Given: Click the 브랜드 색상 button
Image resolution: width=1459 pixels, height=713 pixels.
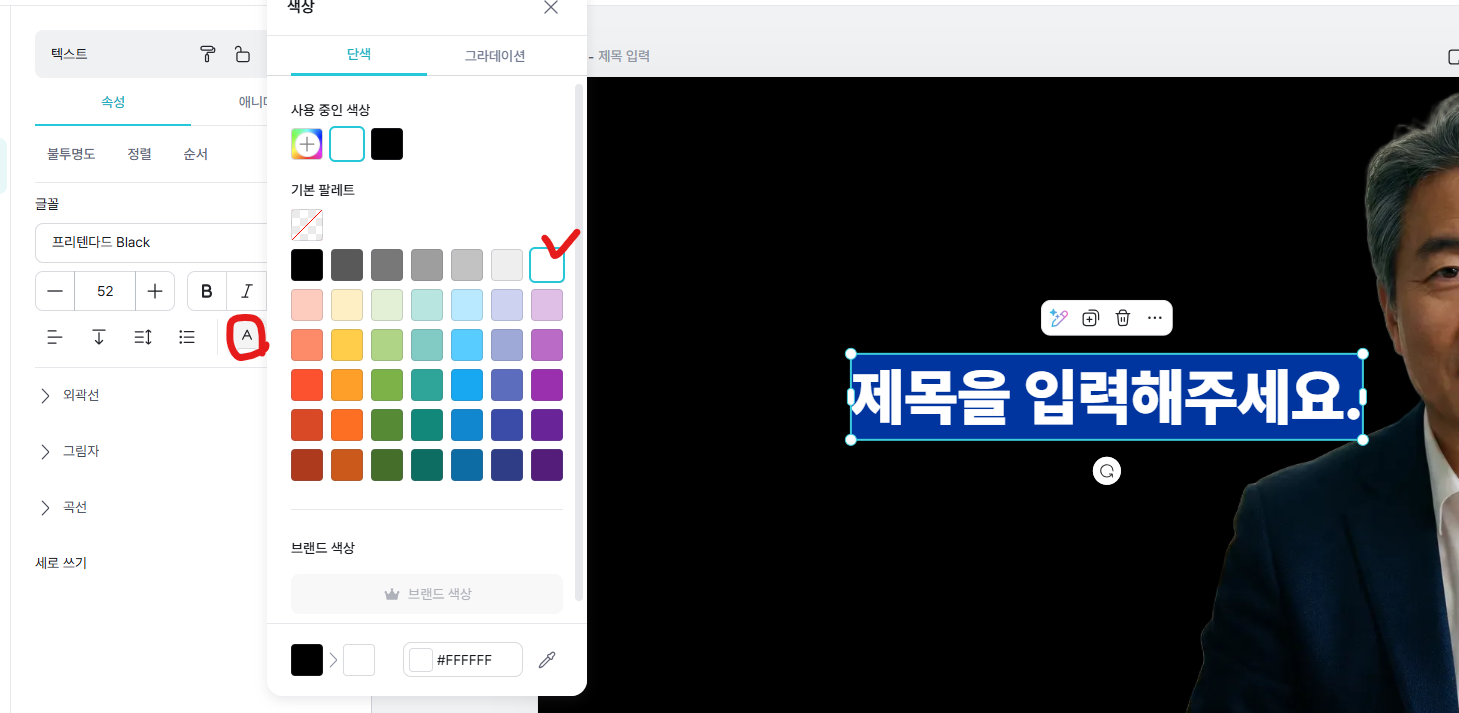Looking at the screenshot, I should 426,593.
